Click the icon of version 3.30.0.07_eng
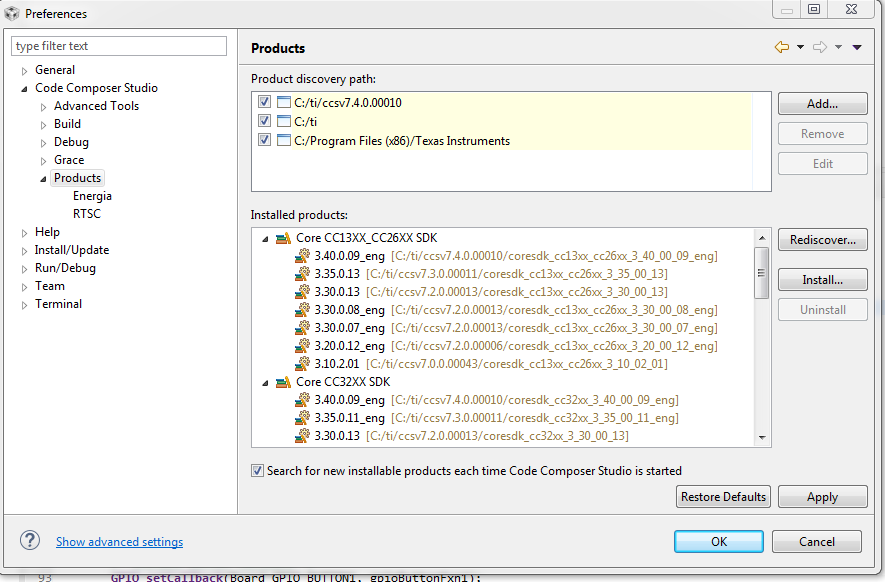The height and width of the screenshot is (582, 885). tap(303, 328)
